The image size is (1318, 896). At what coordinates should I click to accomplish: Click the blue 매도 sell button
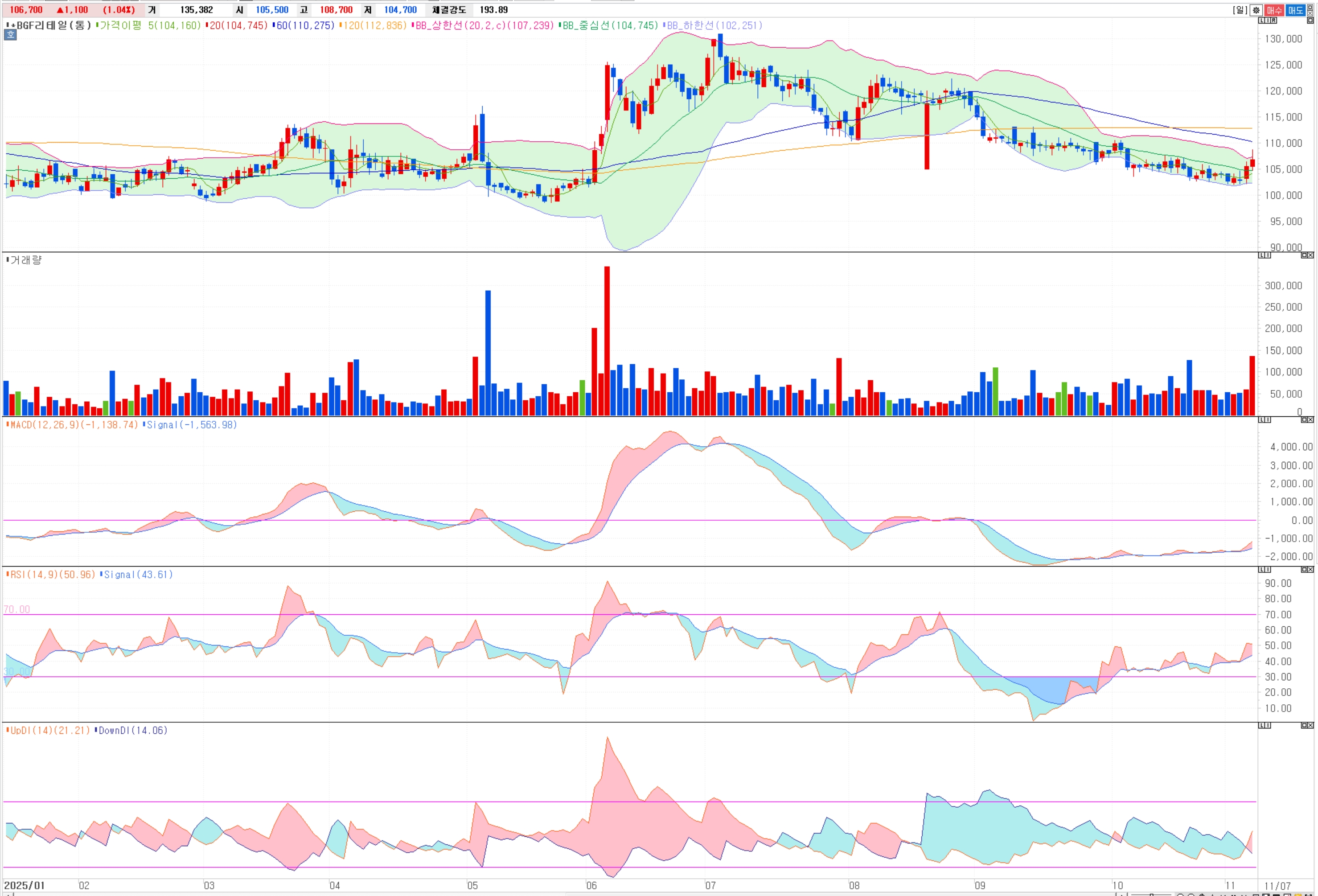(x=1295, y=10)
